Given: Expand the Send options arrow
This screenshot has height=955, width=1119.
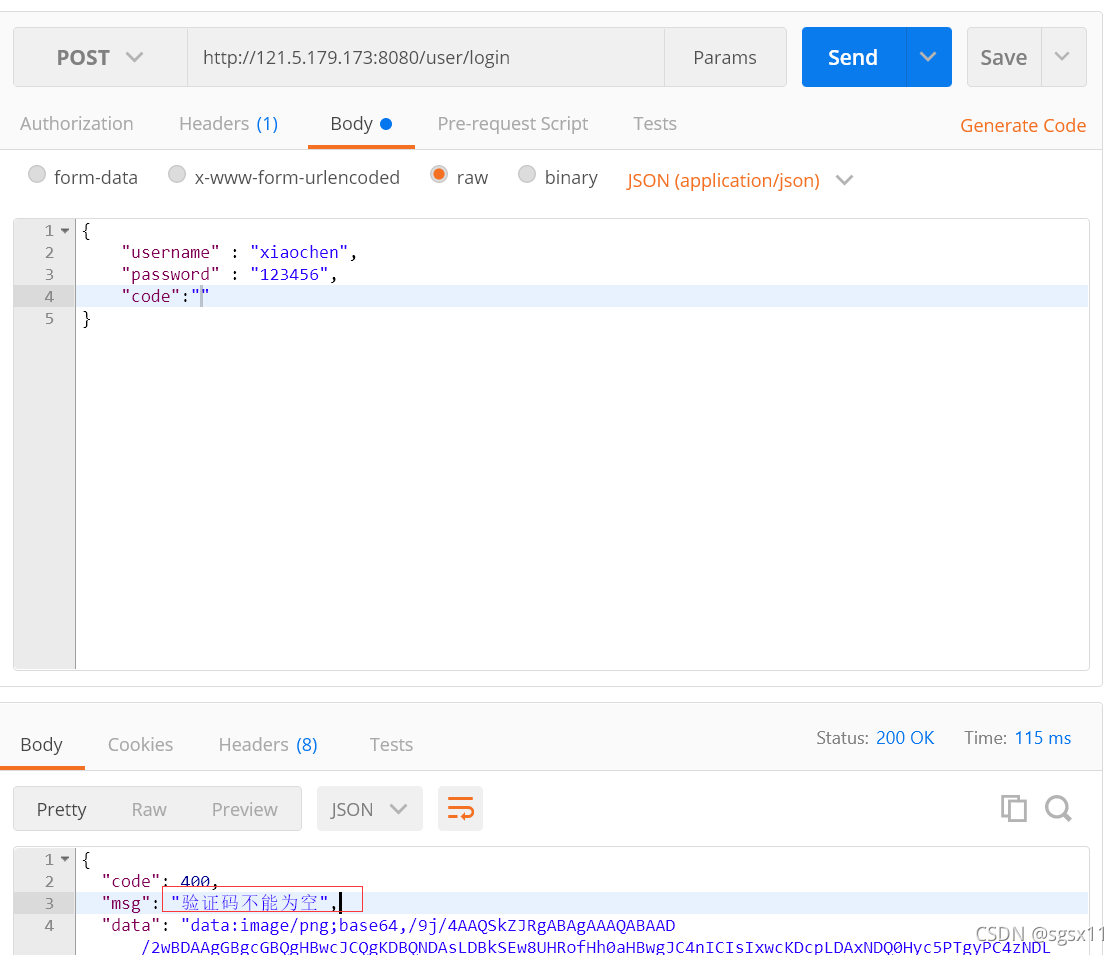Looking at the screenshot, I should [928, 57].
